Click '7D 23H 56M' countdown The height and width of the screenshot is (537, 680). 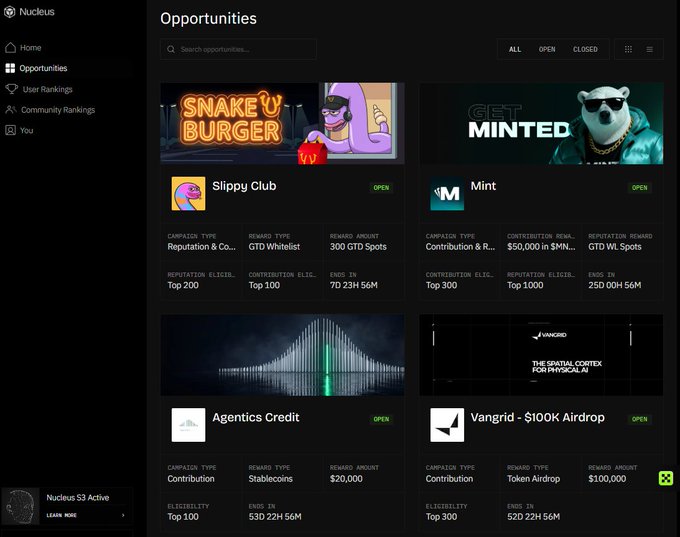353,285
